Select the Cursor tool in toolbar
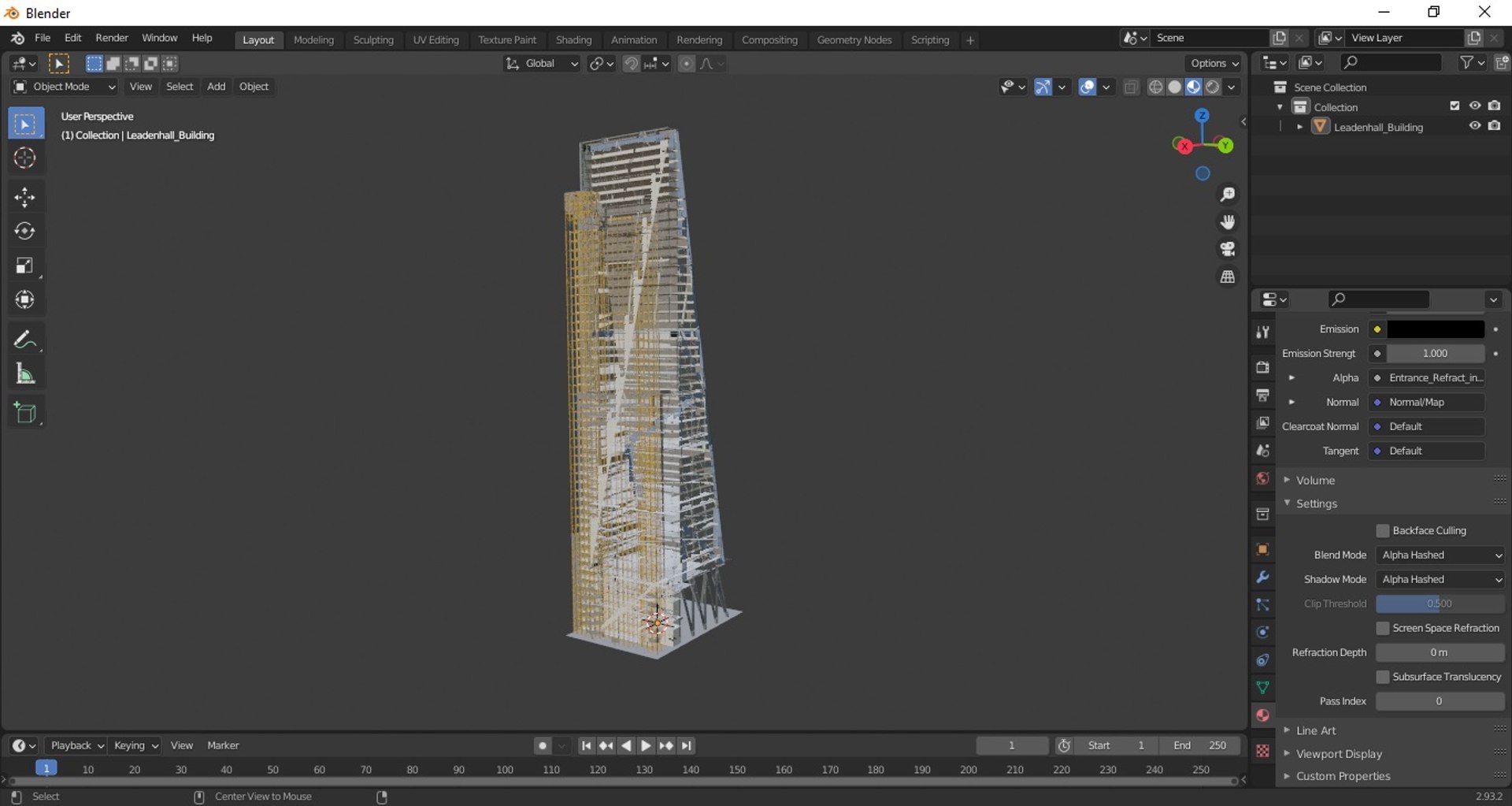Image resolution: width=1512 pixels, height=806 pixels. point(25,158)
